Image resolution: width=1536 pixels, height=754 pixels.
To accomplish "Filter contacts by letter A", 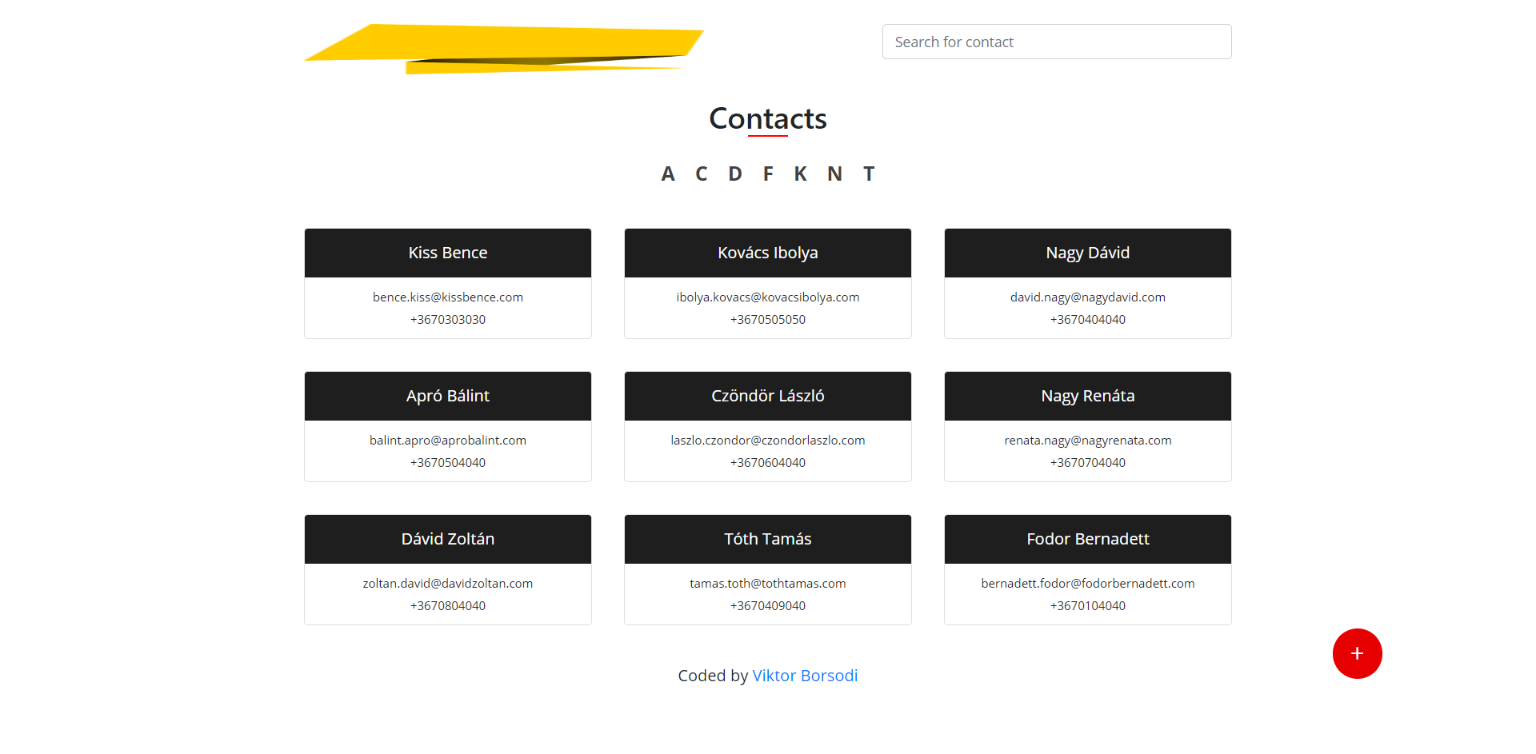I will [x=668, y=174].
